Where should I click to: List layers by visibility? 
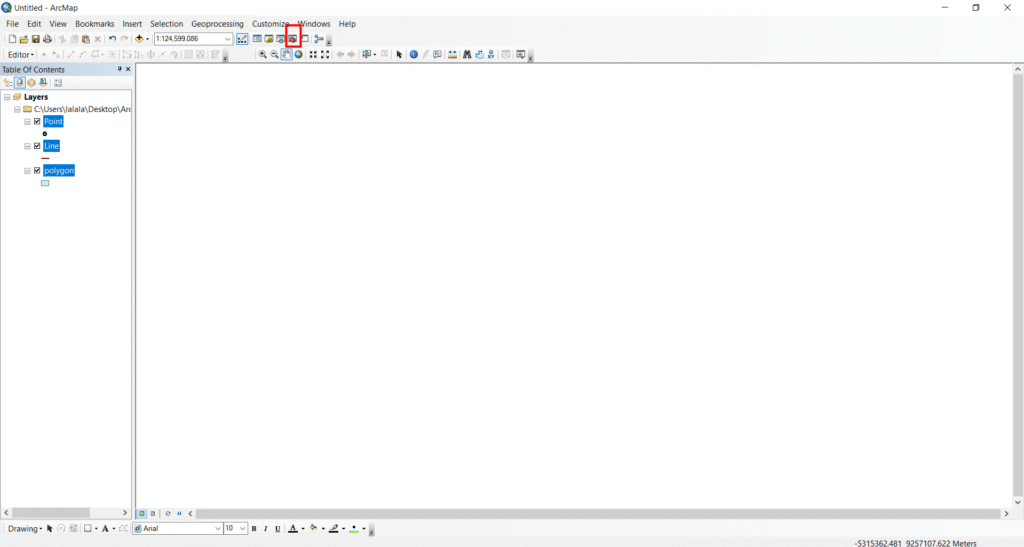point(31,83)
